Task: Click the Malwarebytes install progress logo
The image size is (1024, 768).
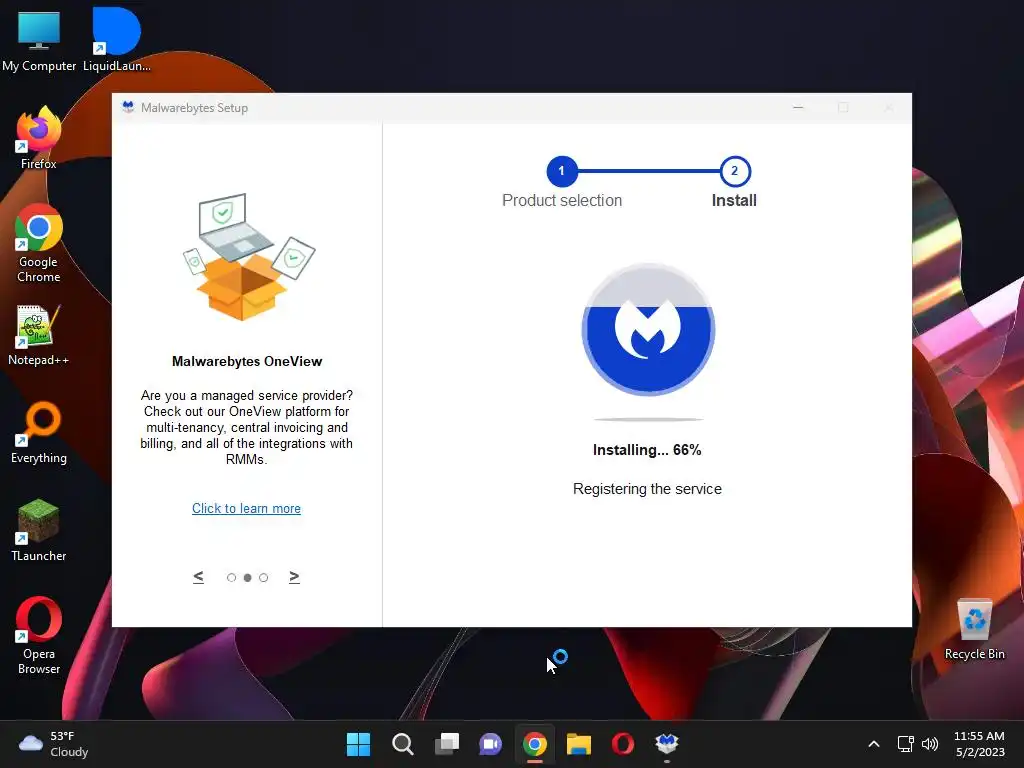Action: click(648, 330)
